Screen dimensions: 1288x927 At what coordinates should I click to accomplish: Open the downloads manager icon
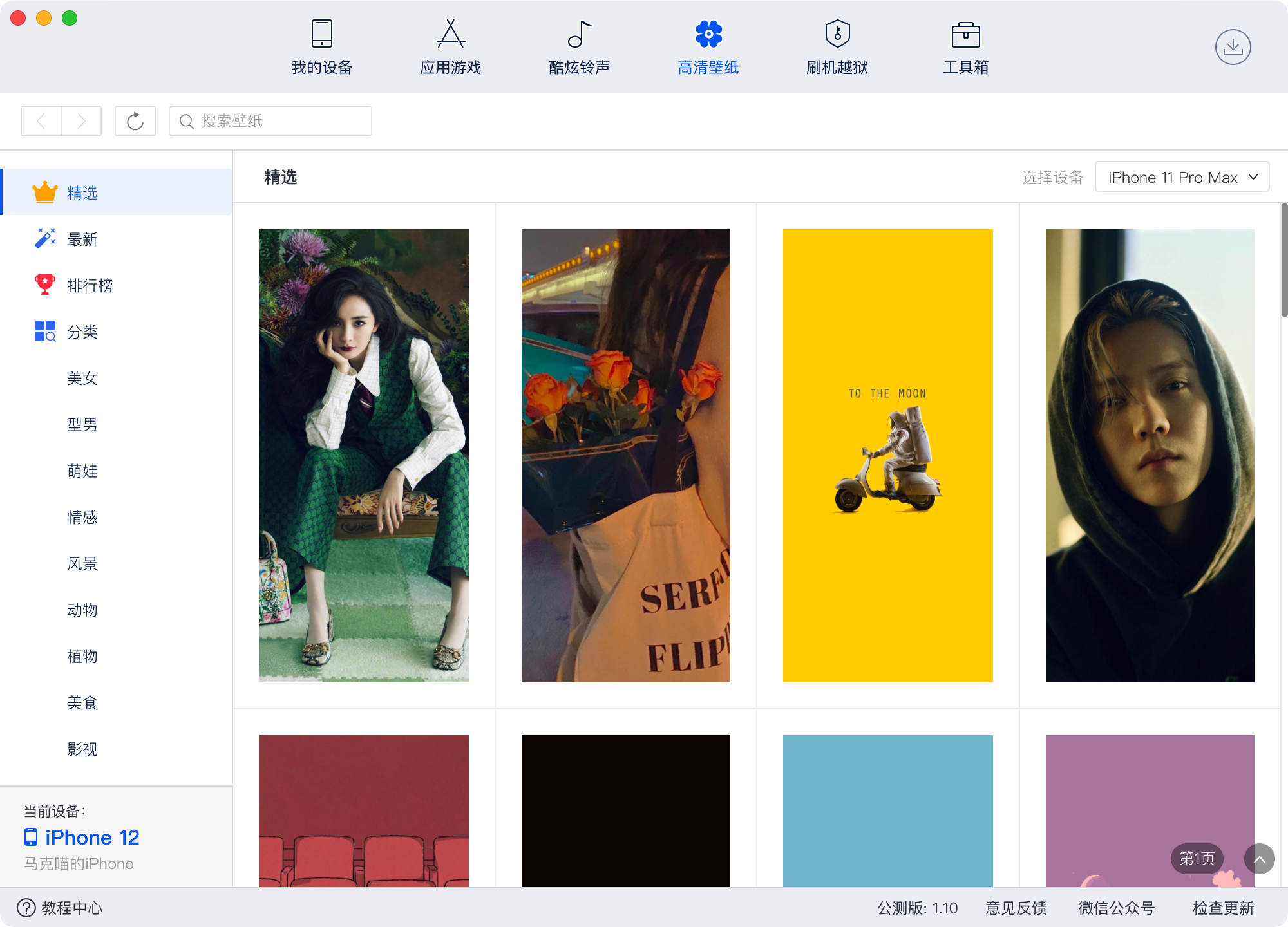click(x=1233, y=47)
